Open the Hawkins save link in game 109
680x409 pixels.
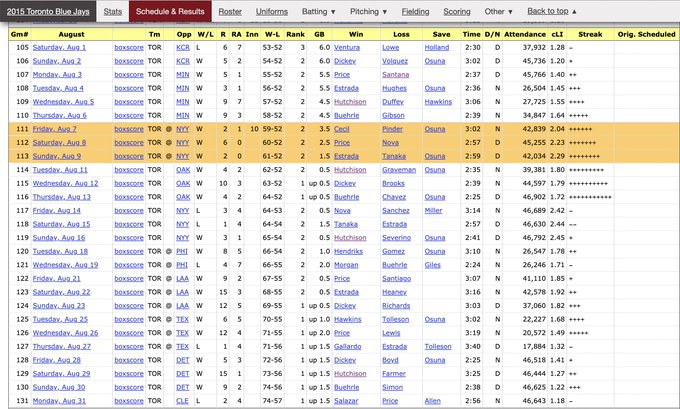coord(438,102)
